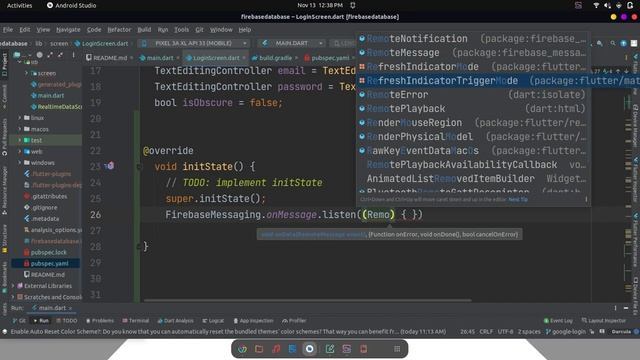640x360 pixels.
Task: Expand Scratches and Consoles node
Action: (13, 297)
